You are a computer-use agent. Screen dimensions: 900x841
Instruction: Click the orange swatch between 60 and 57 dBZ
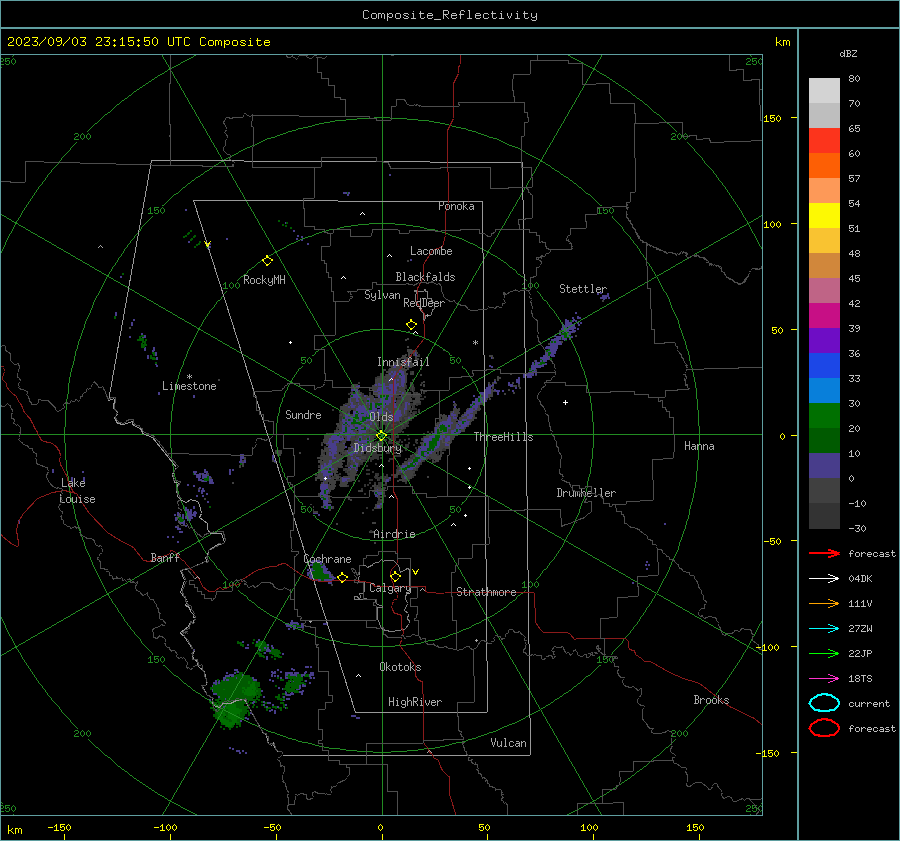824,165
